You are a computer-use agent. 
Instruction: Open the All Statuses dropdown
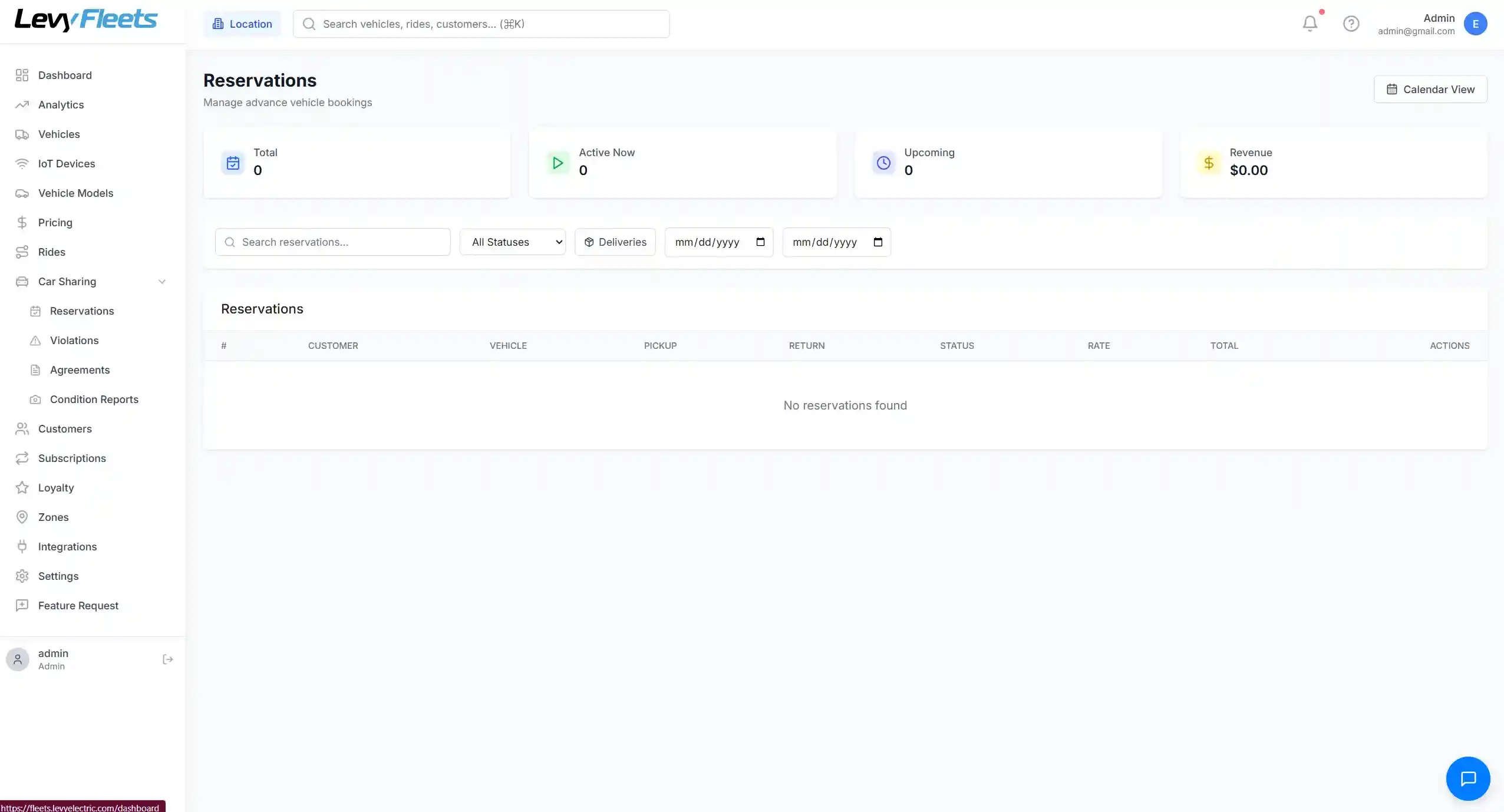pyautogui.click(x=512, y=242)
